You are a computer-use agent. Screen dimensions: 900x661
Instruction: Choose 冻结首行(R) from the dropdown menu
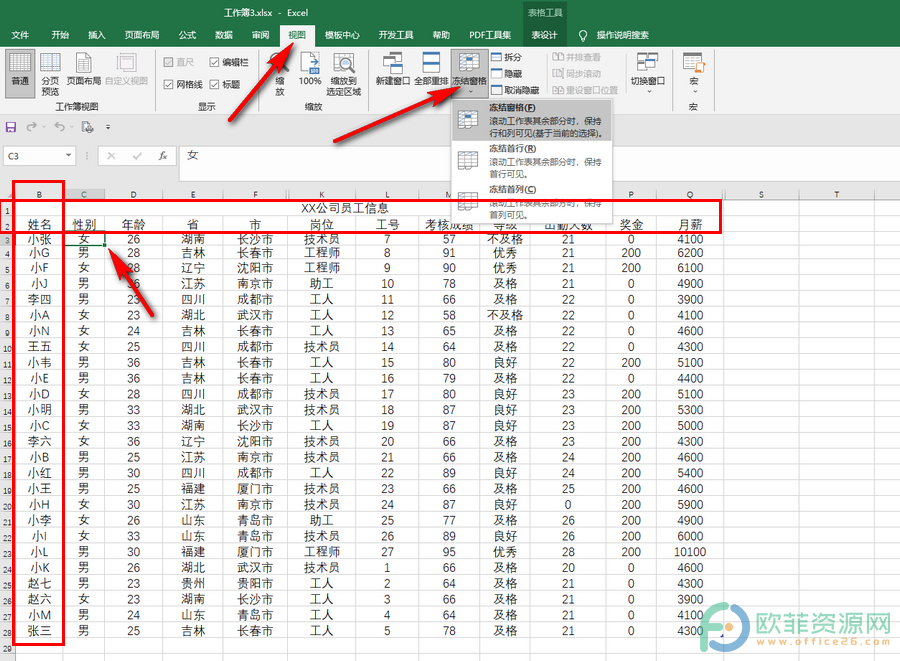pos(532,161)
